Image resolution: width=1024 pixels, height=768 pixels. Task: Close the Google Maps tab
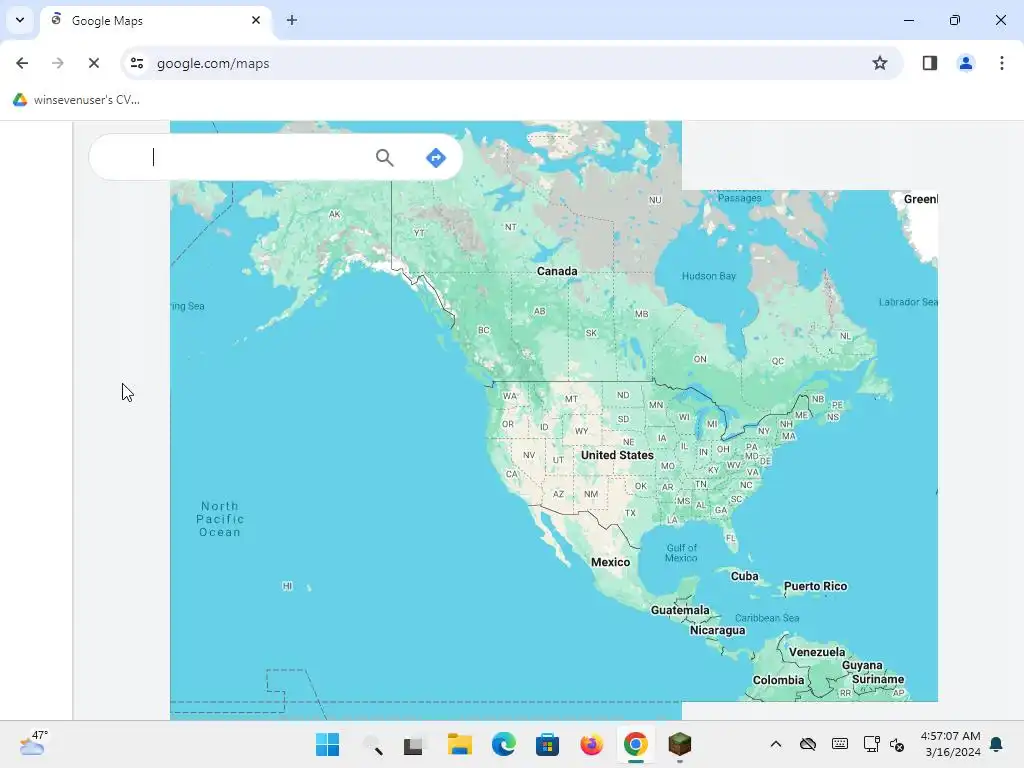(x=256, y=20)
